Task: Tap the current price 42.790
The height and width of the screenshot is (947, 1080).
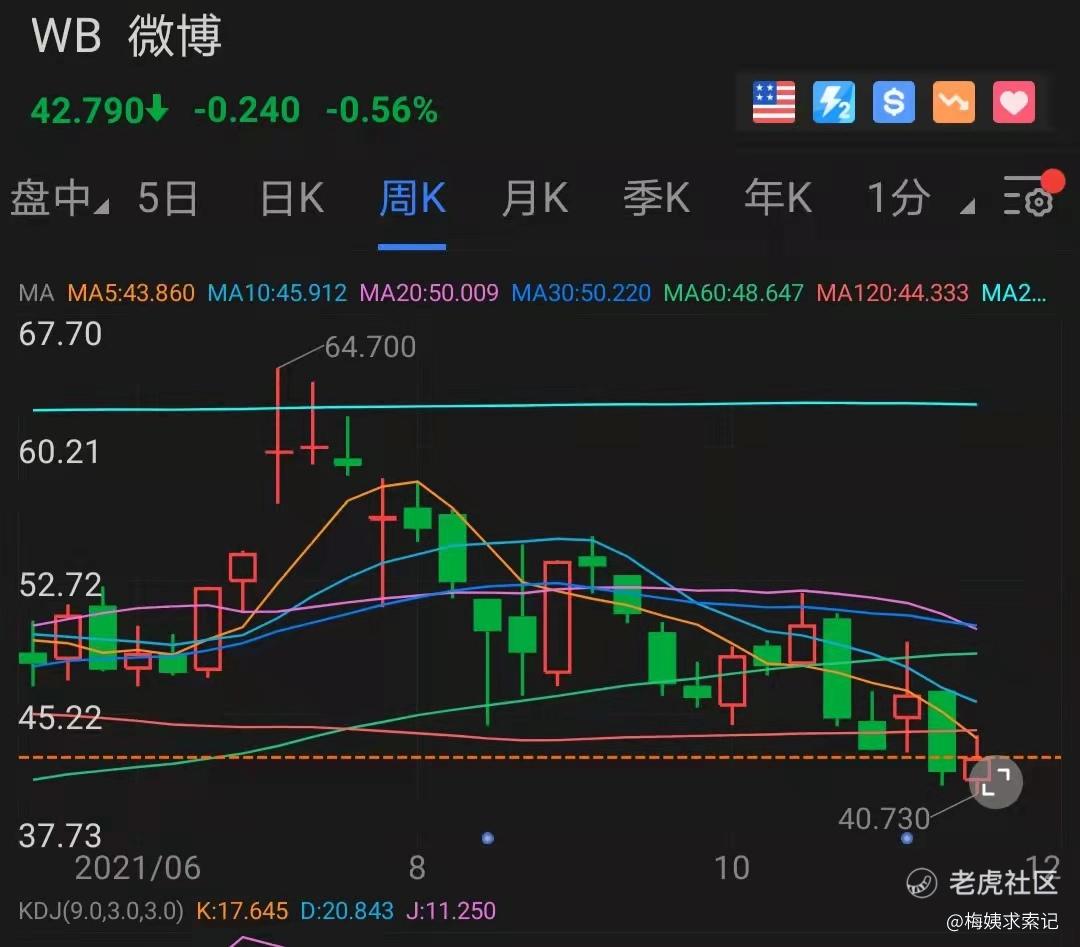Action: [x=98, y=110]
